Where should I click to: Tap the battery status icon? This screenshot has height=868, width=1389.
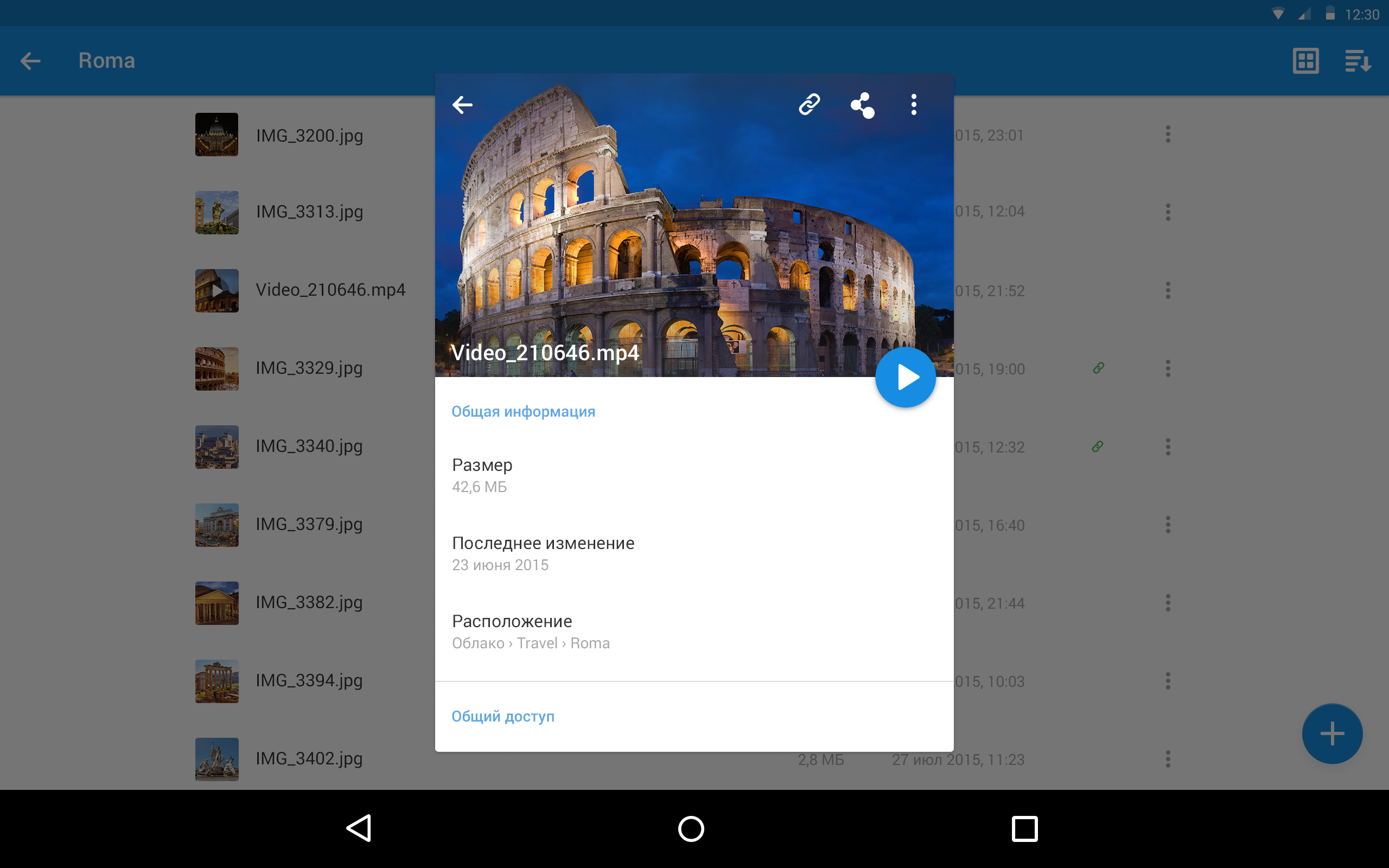pyautogui.click(x=1330, y=13)
